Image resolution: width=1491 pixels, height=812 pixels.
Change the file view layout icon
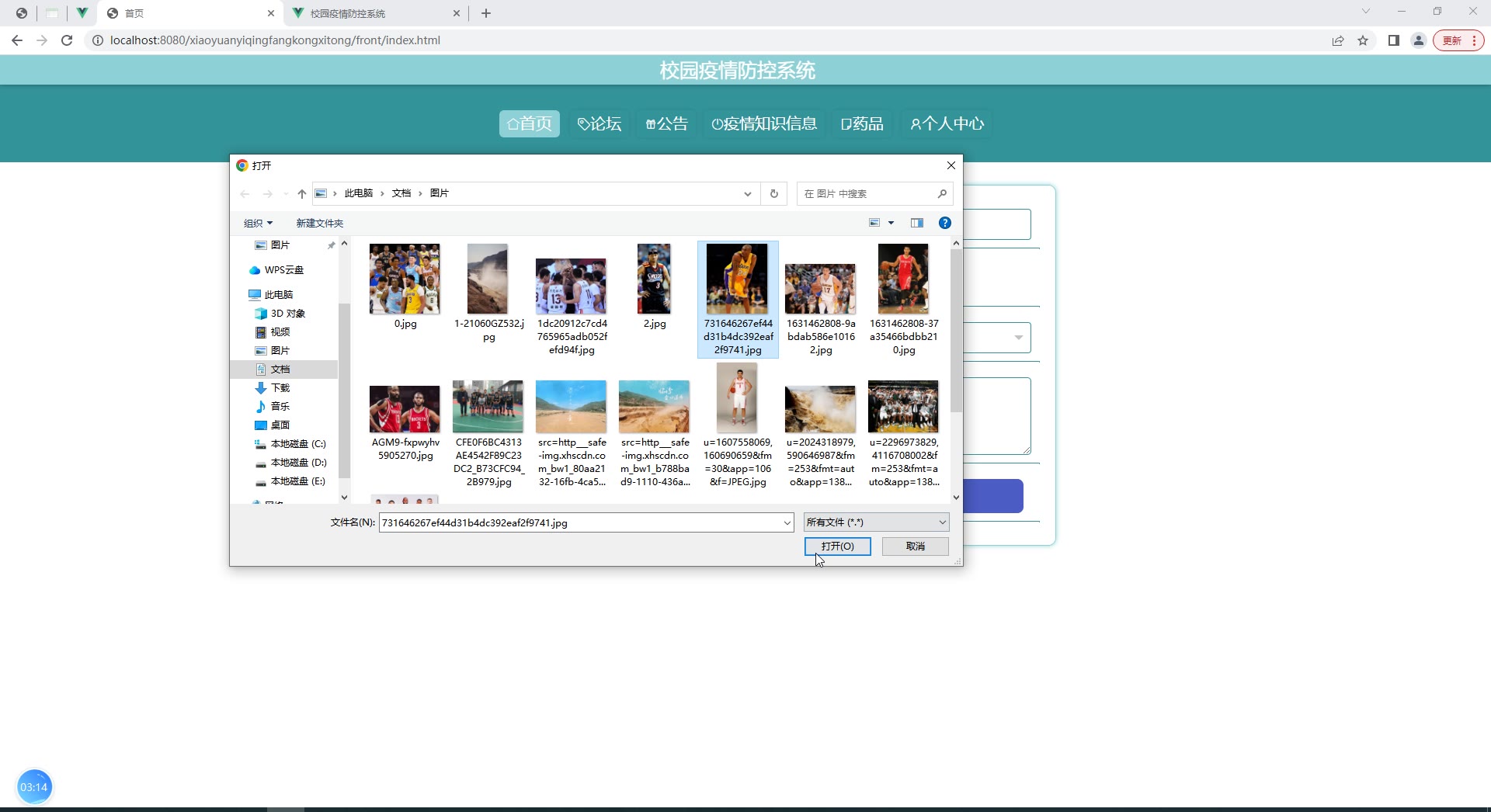pyautogui.click(x=874, y=223)
